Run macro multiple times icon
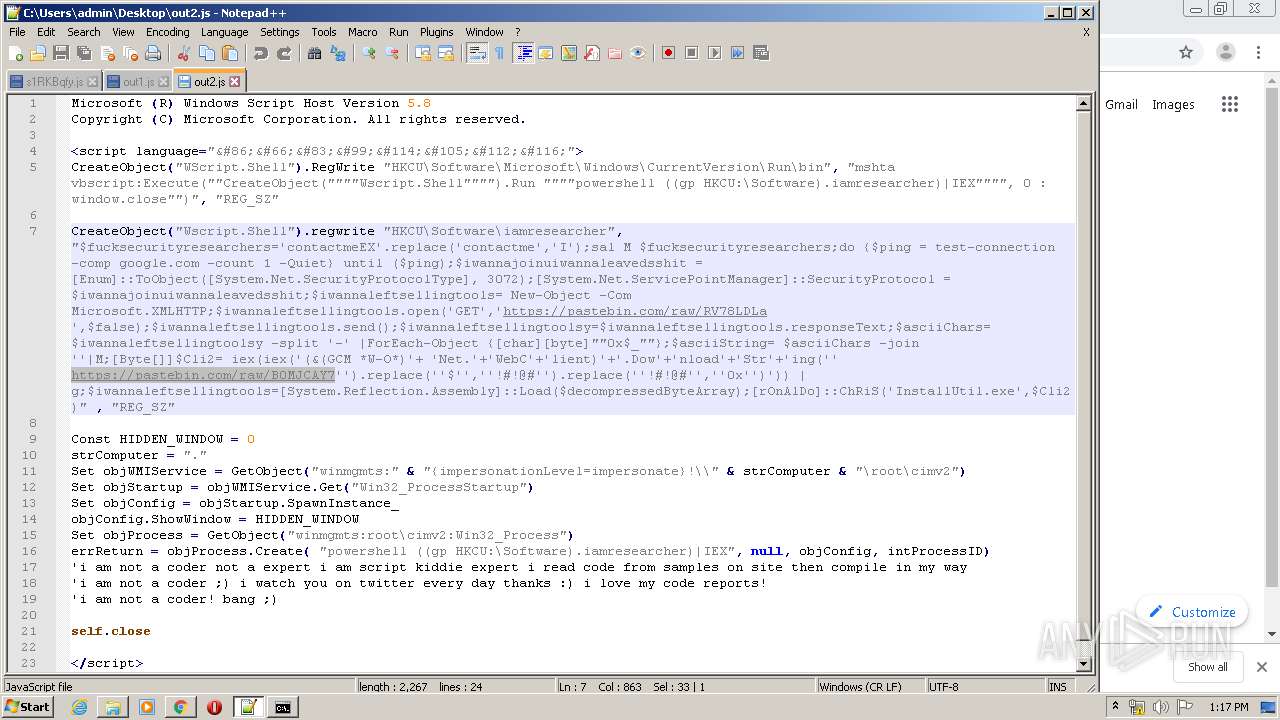This screenshot has height=720, width=1280. coord(737,53)
